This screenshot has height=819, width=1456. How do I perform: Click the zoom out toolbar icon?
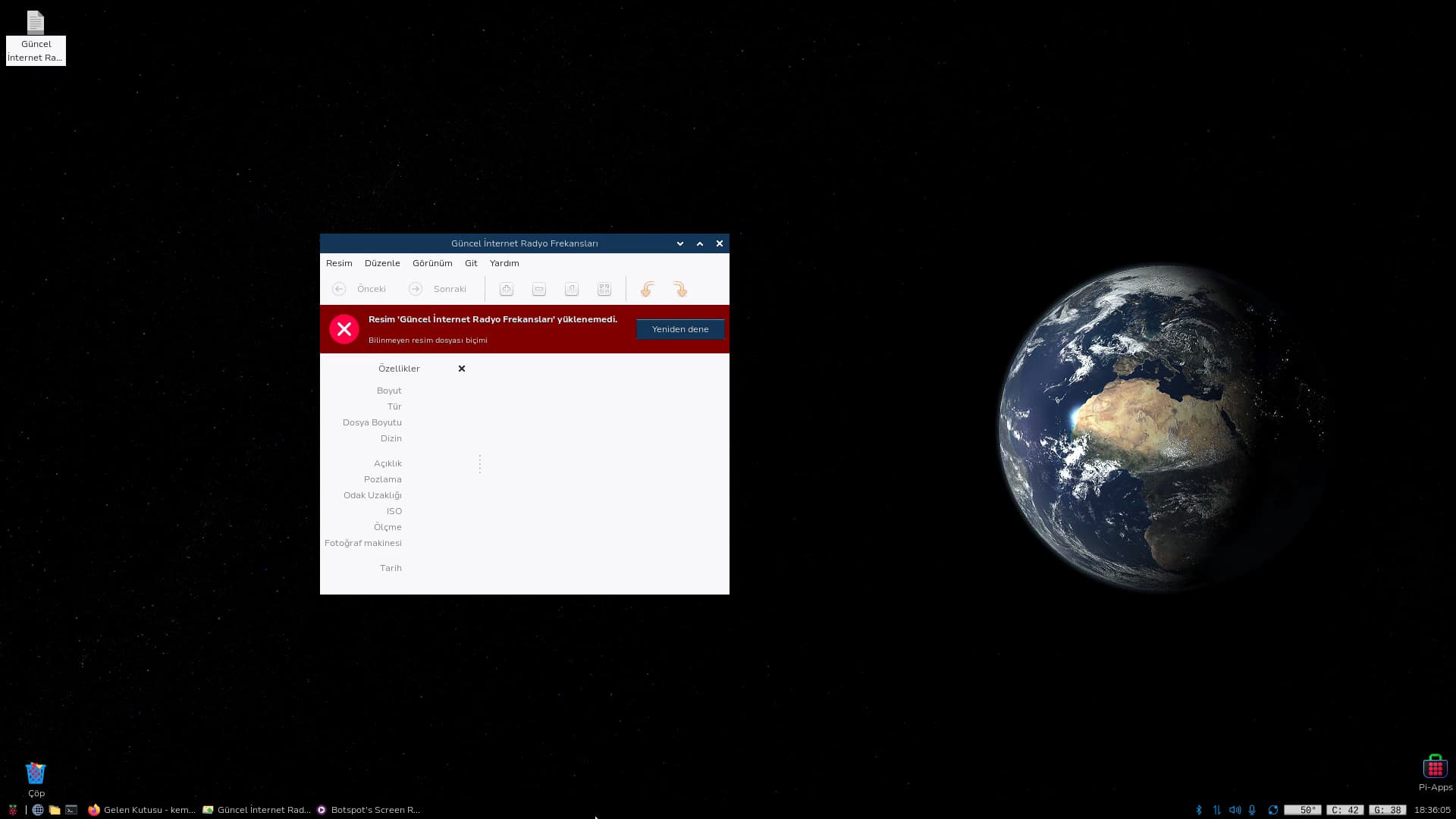[539, 289]
